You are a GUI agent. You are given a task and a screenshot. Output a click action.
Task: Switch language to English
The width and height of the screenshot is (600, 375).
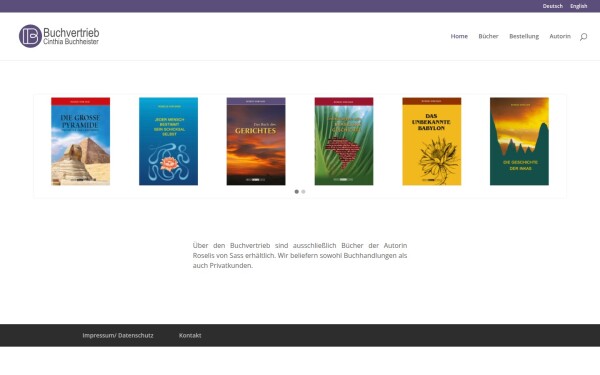pos(579,6)
